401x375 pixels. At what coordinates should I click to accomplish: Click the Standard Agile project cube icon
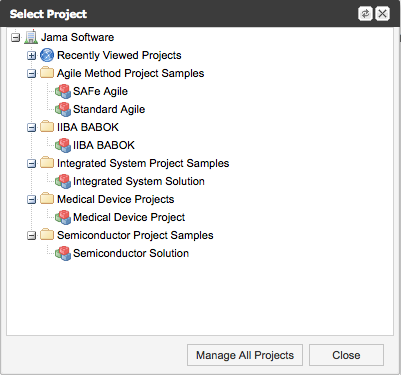coord(63,109)
